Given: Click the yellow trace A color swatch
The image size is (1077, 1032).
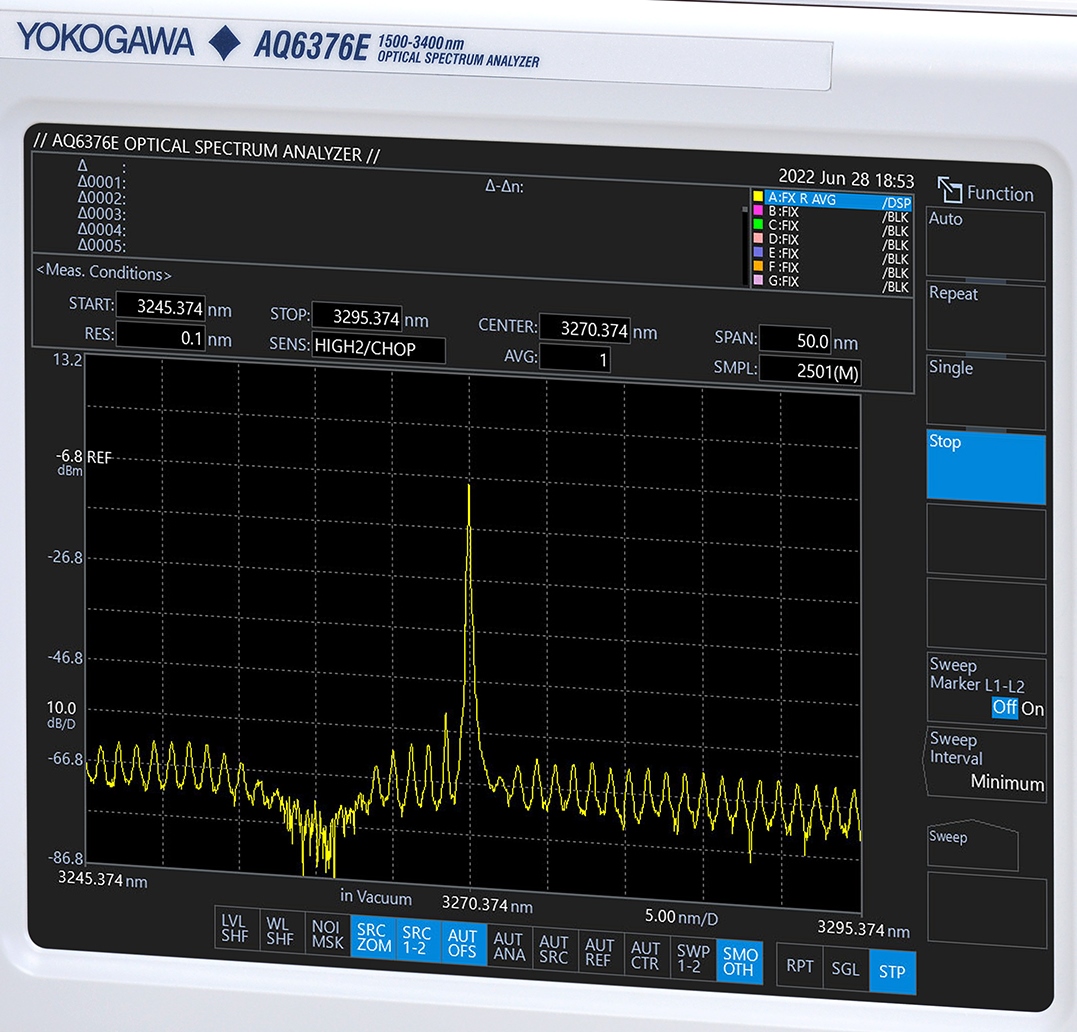Looking at the screenshot, I should click(x=759, y=198).
